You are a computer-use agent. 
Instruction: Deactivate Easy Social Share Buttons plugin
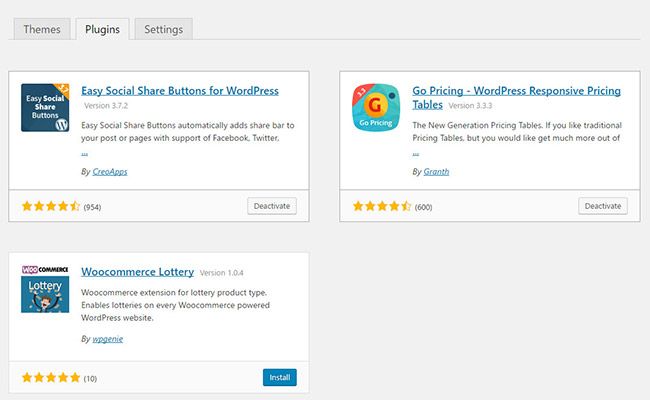point(272,206)
